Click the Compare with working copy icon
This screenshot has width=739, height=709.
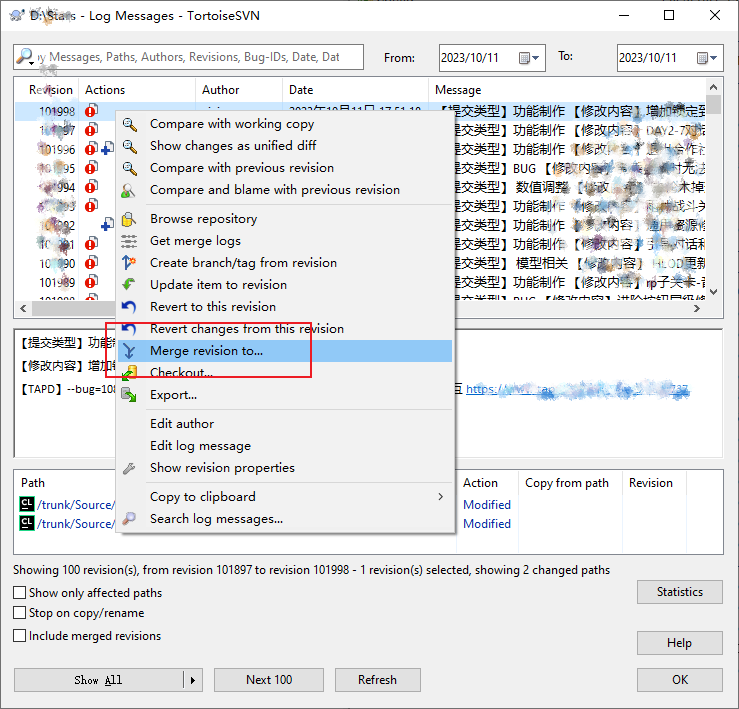tap(129, 124)
